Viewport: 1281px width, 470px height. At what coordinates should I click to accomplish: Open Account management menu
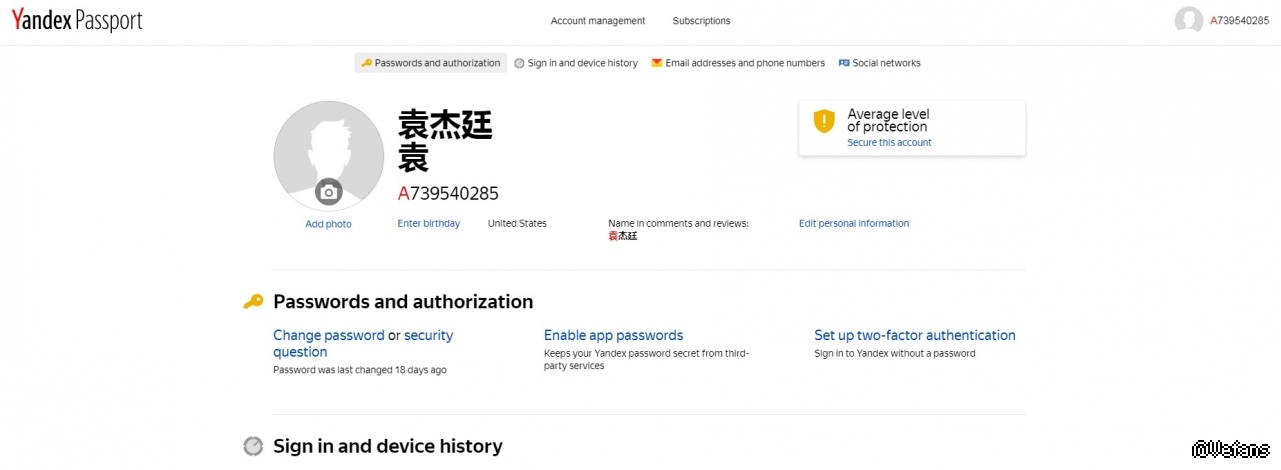[598, 21]
